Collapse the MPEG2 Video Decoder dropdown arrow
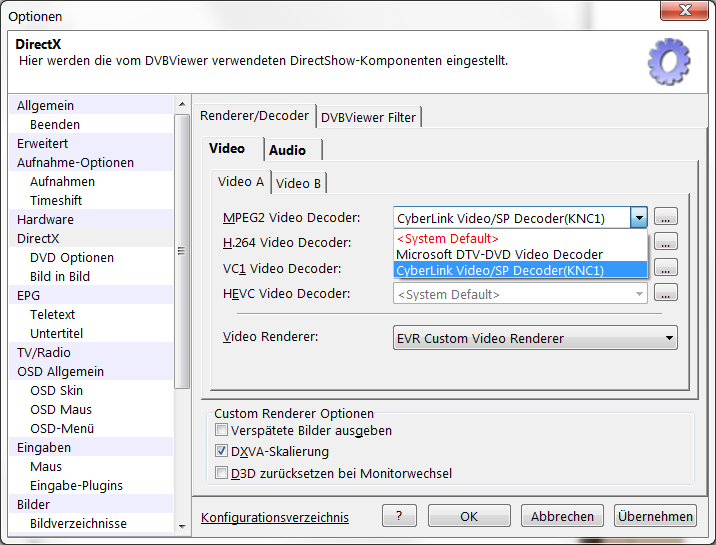Screen dimensions: 716x545 click(639, 217)
